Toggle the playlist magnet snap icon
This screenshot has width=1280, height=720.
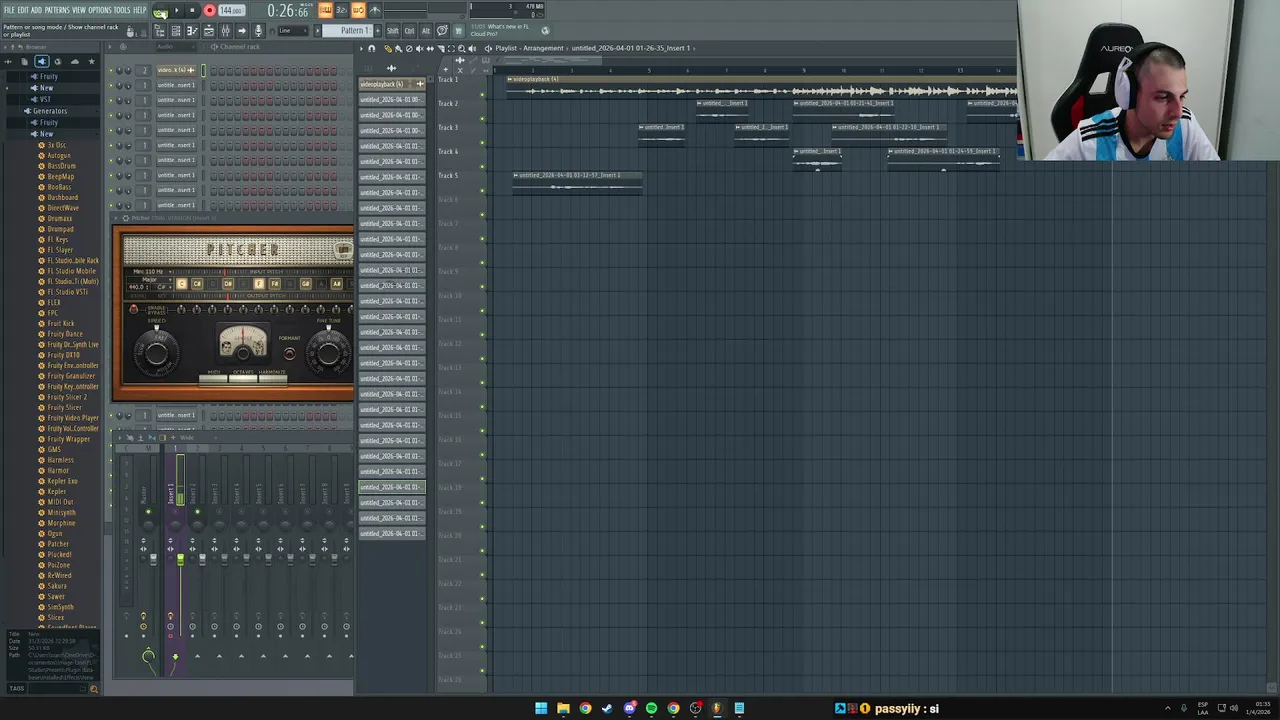pos(372,48)
